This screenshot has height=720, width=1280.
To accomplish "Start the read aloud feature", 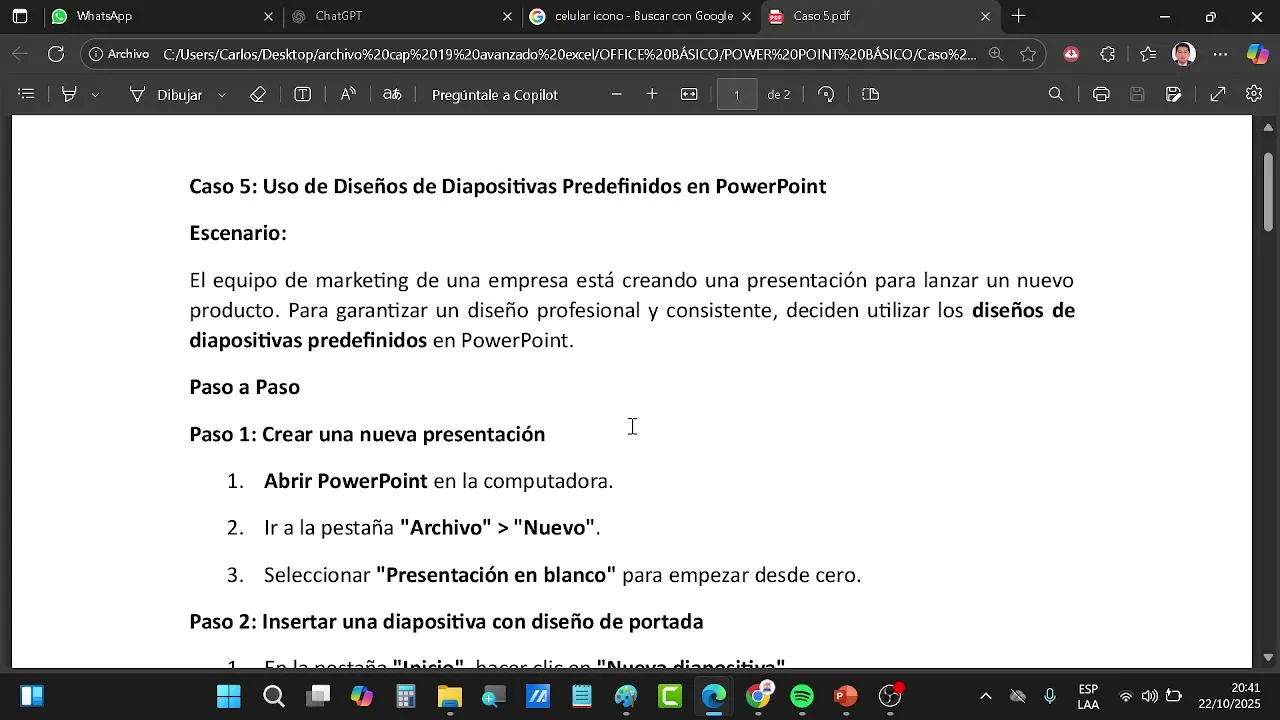I will tap(348, 94).
